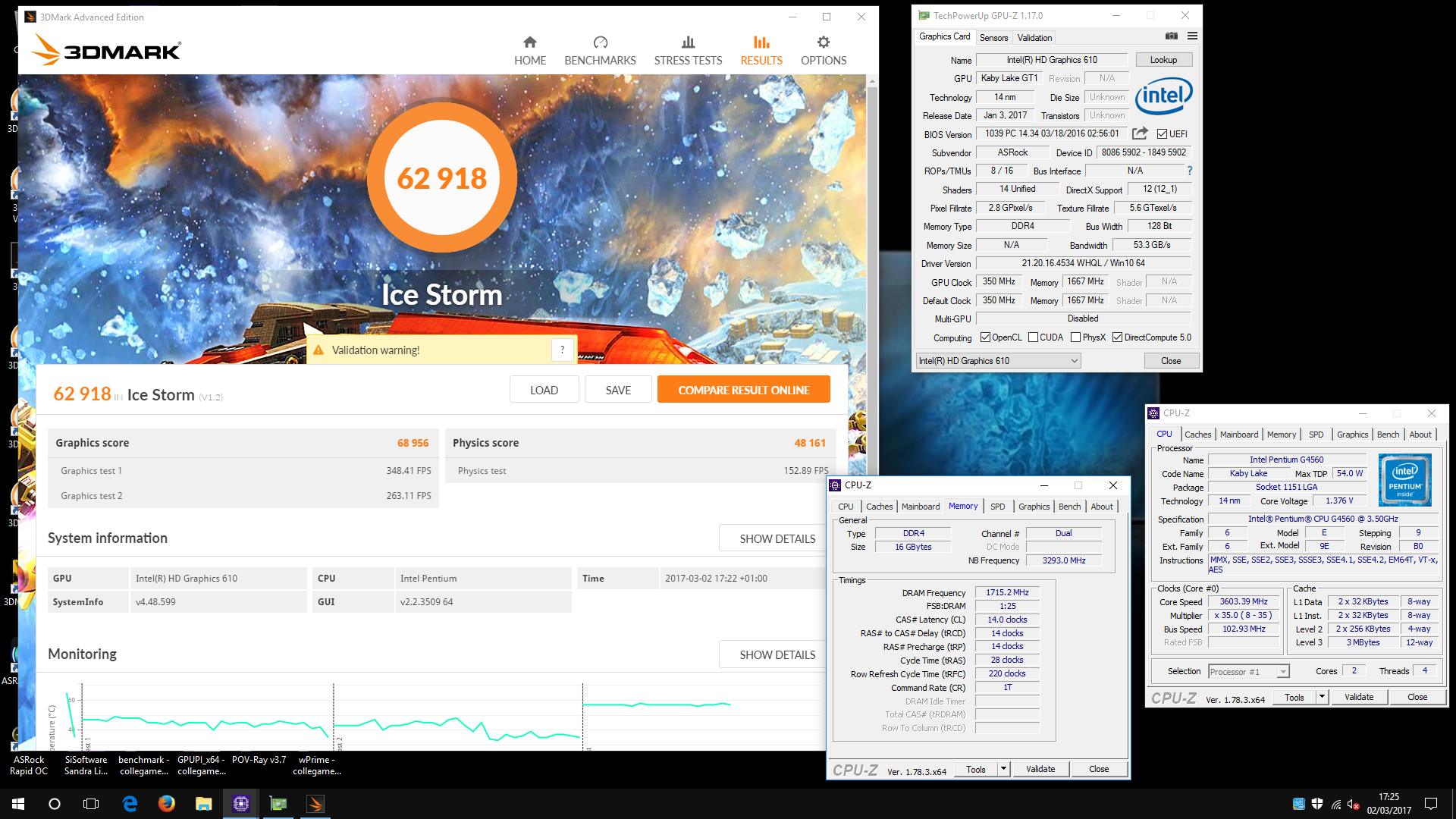Screen dimensions: 1456x819
Task: Open the Action Center notification icon
Action: click(1431, 804)
